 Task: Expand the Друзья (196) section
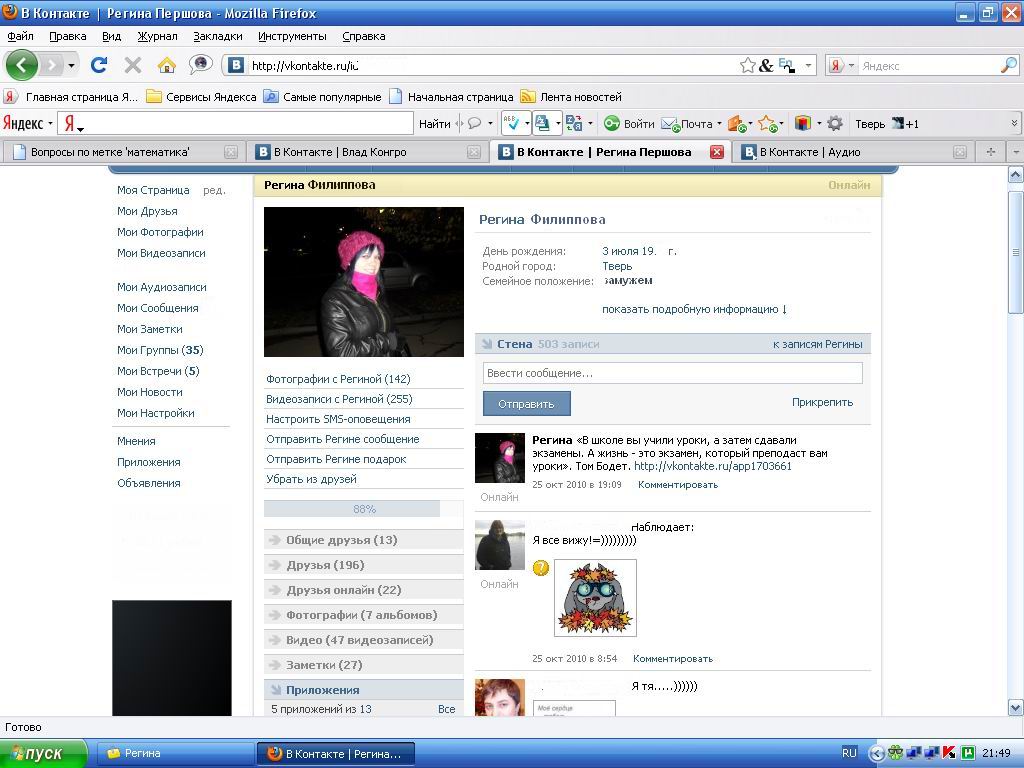tap(364, 565)
